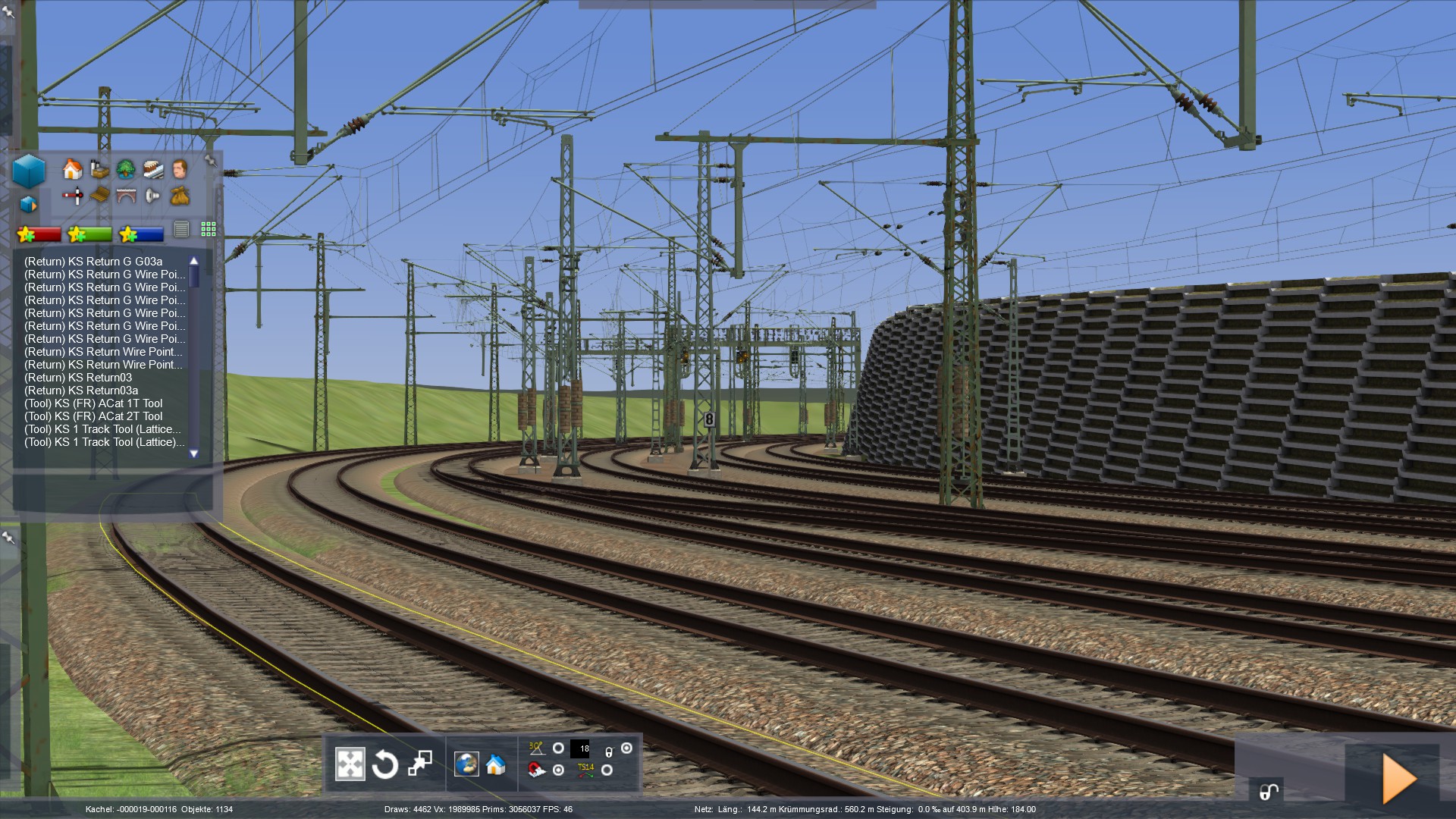Activate the move gizmo tool
The height and width of the screenshot is (819, 1456).
tap(350, 764)
